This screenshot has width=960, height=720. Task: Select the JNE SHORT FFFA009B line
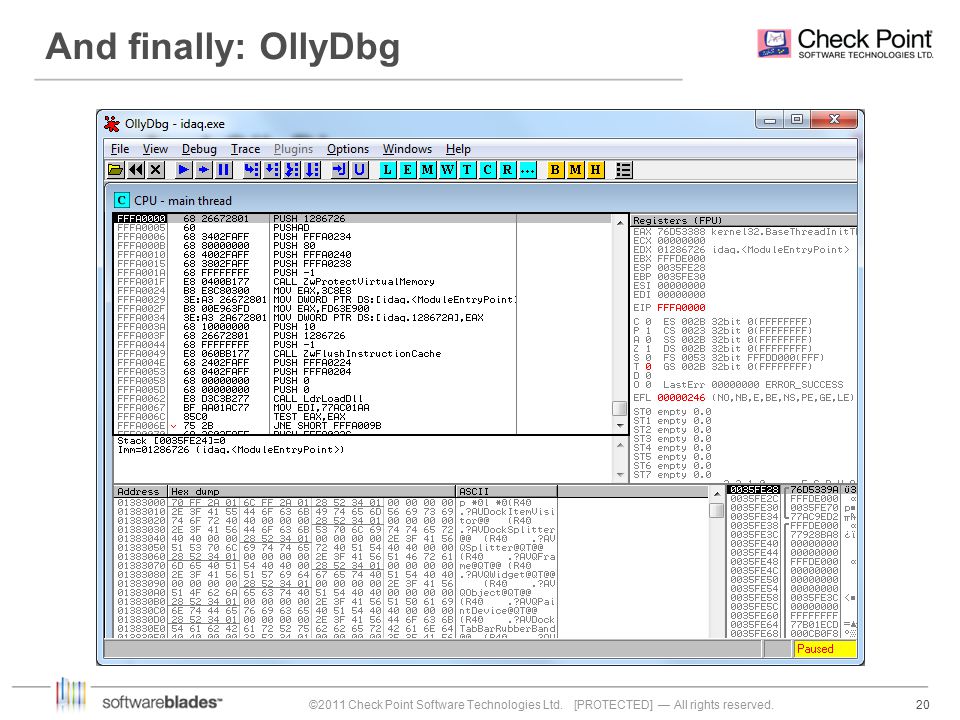coord(362,426)
